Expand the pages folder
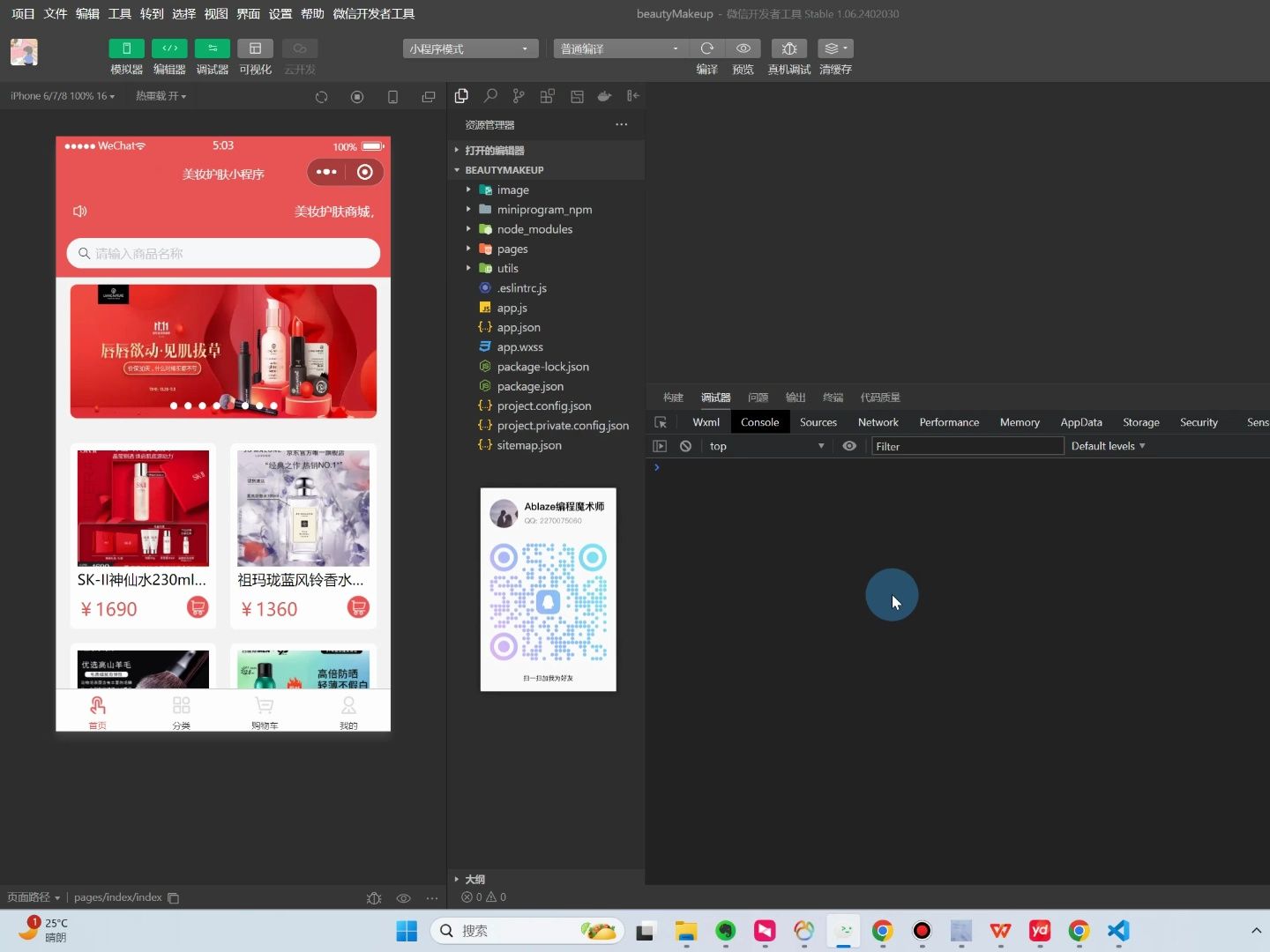This screenshot has height=952, width=1270. (547, 249)
